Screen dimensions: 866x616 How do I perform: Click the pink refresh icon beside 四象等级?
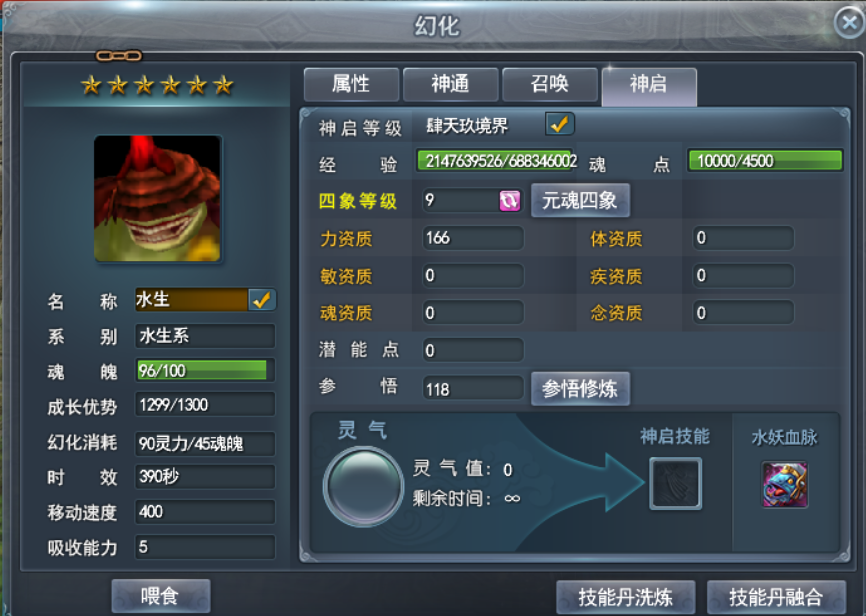point(509,201)
